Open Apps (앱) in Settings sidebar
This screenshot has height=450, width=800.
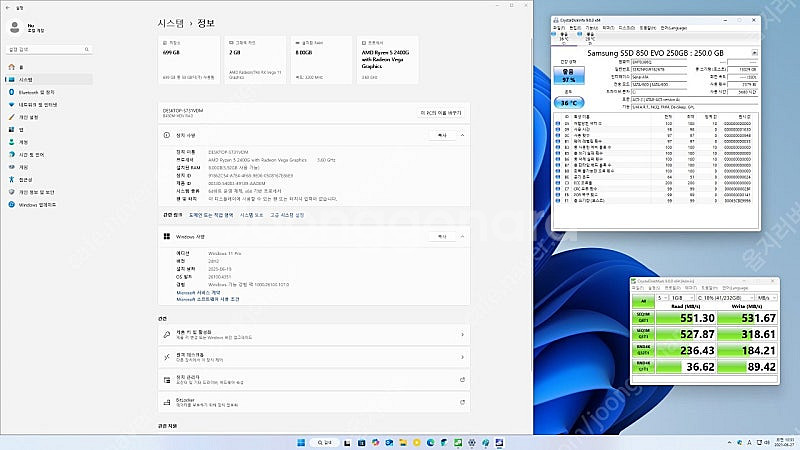(48, 130)
